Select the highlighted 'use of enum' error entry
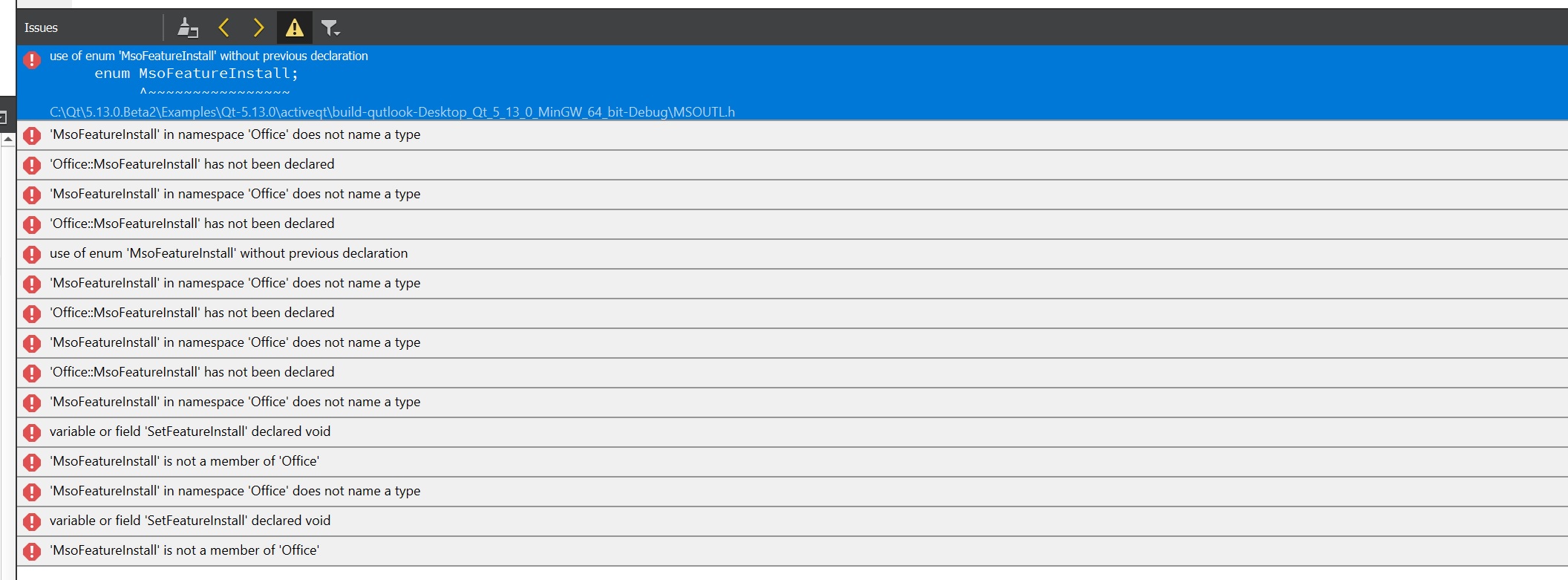This screenshot has width=1568, height=580. pyautogui.click(x=792, y=82)
